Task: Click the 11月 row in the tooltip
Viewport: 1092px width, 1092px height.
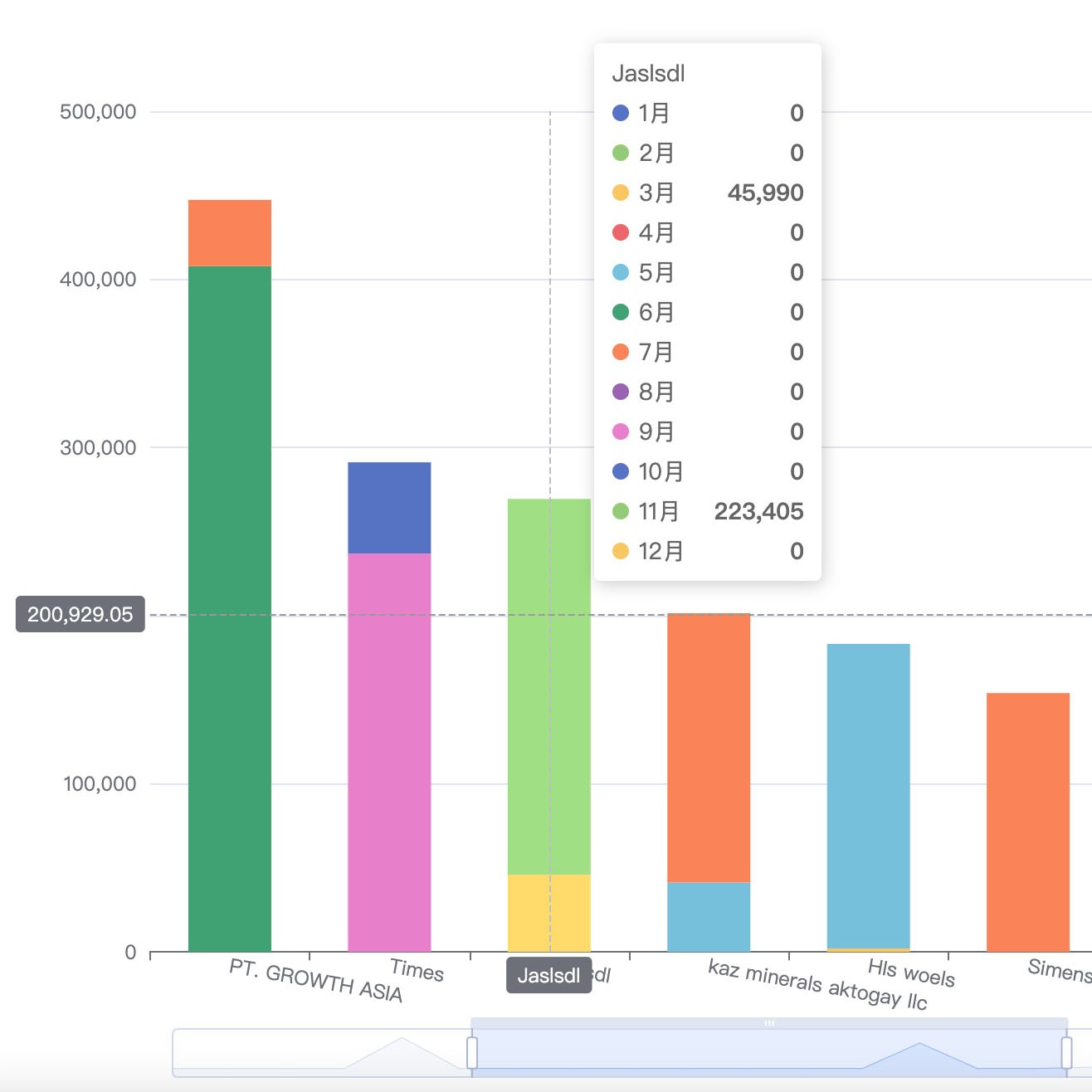Action: pyautogui.click(x=708, y=511)
